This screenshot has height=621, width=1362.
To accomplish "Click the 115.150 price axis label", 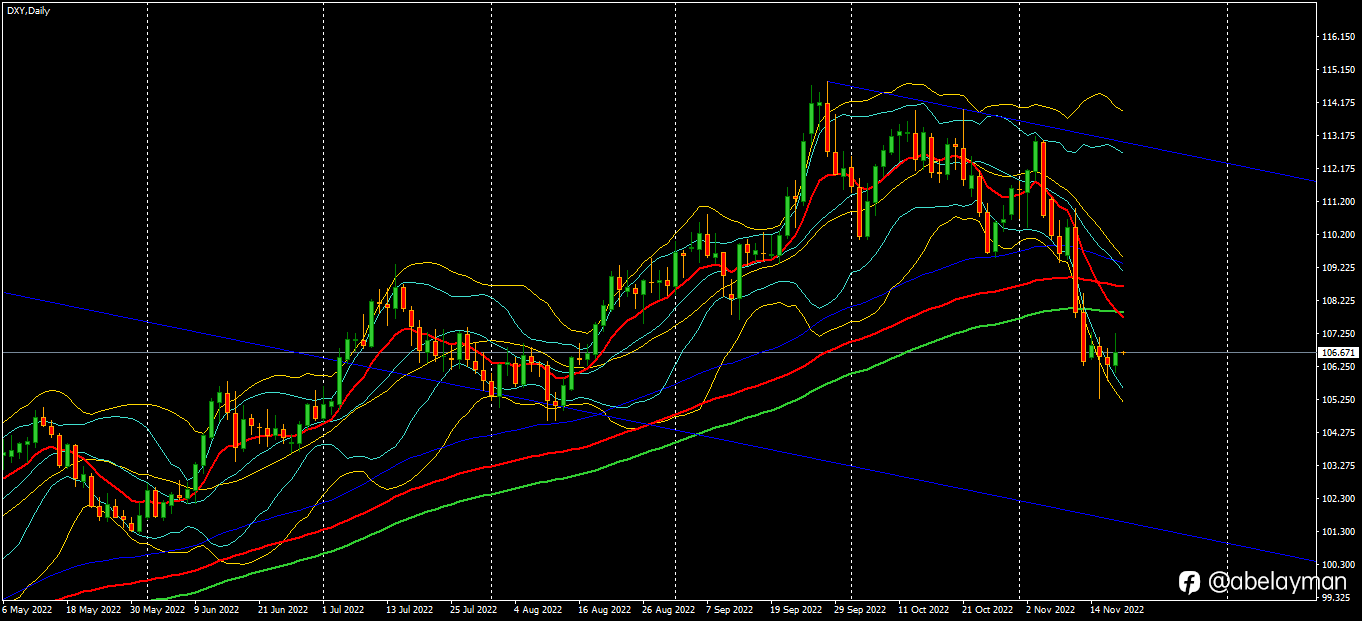I will tap(1338, 70).
